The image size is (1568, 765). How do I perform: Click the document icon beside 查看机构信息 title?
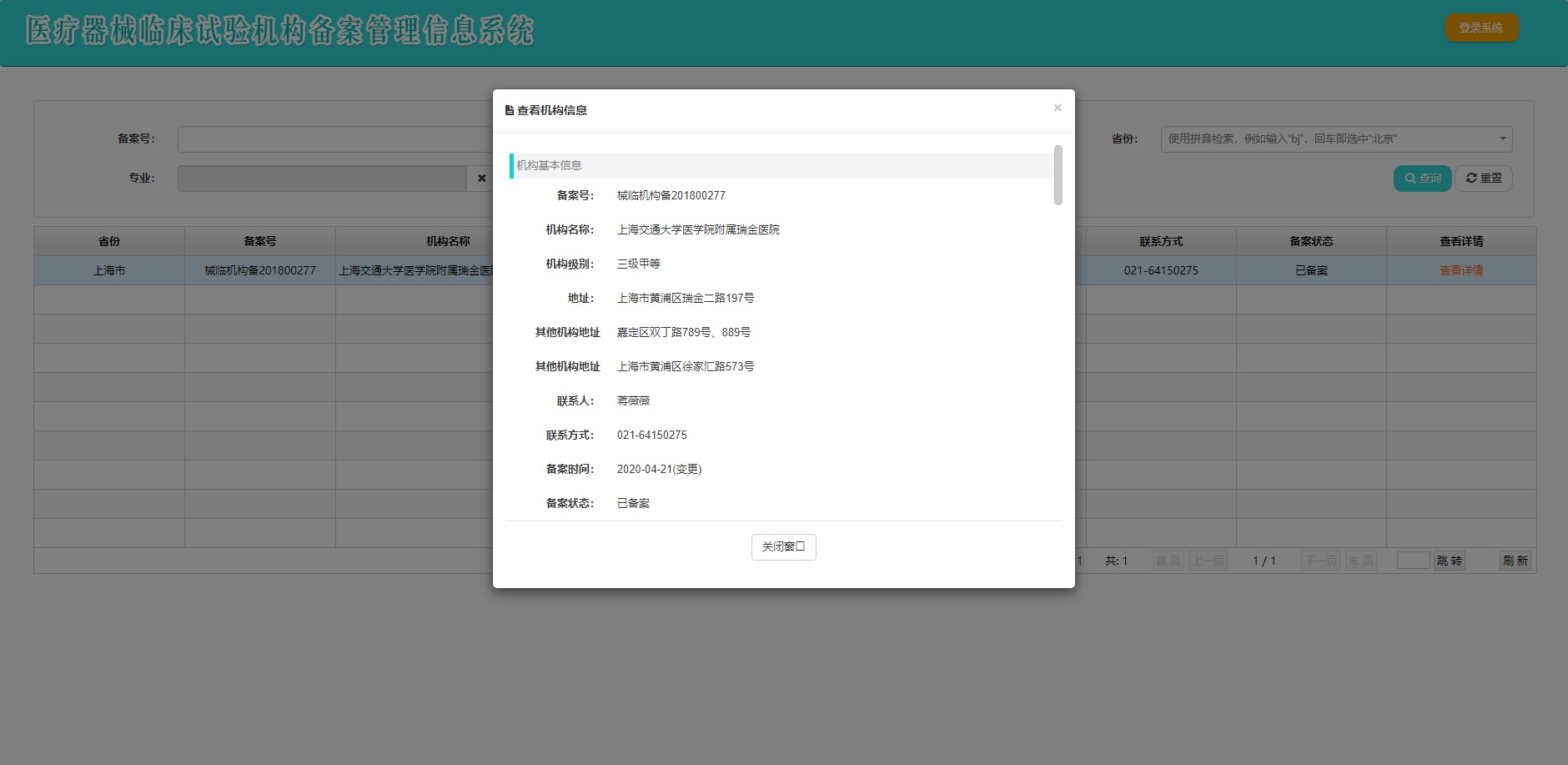(x=510, y=110)
